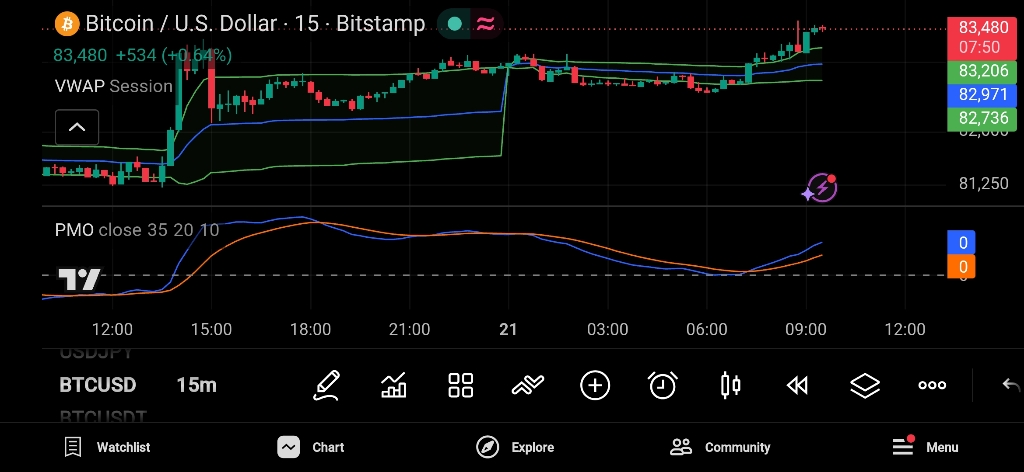Viewport: 1024px width, 472px height.
Task: Tap the green 82,736 lower band label
Action: pyautogui.click(x=982, y=118)
